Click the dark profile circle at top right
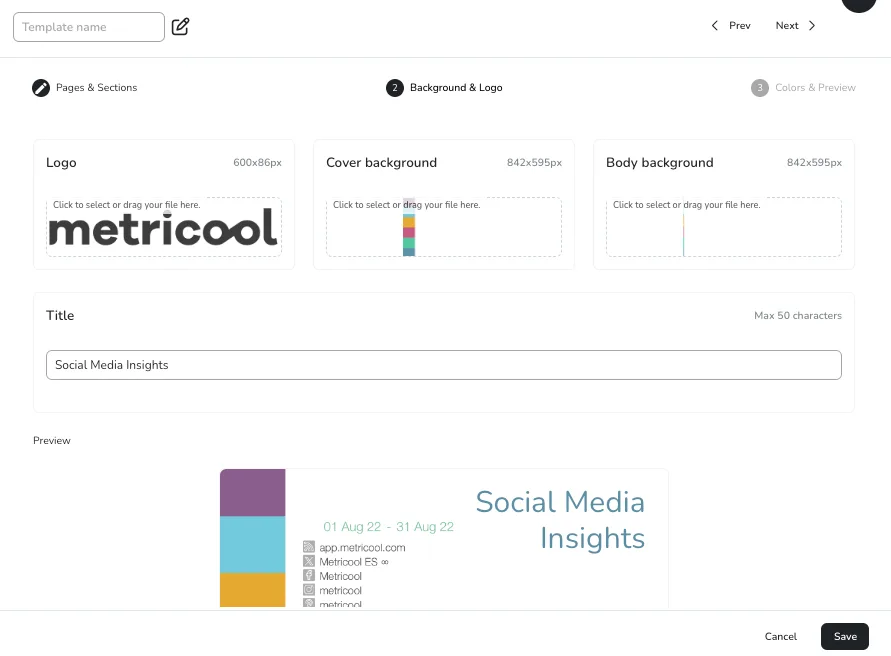 click(858, 3)
